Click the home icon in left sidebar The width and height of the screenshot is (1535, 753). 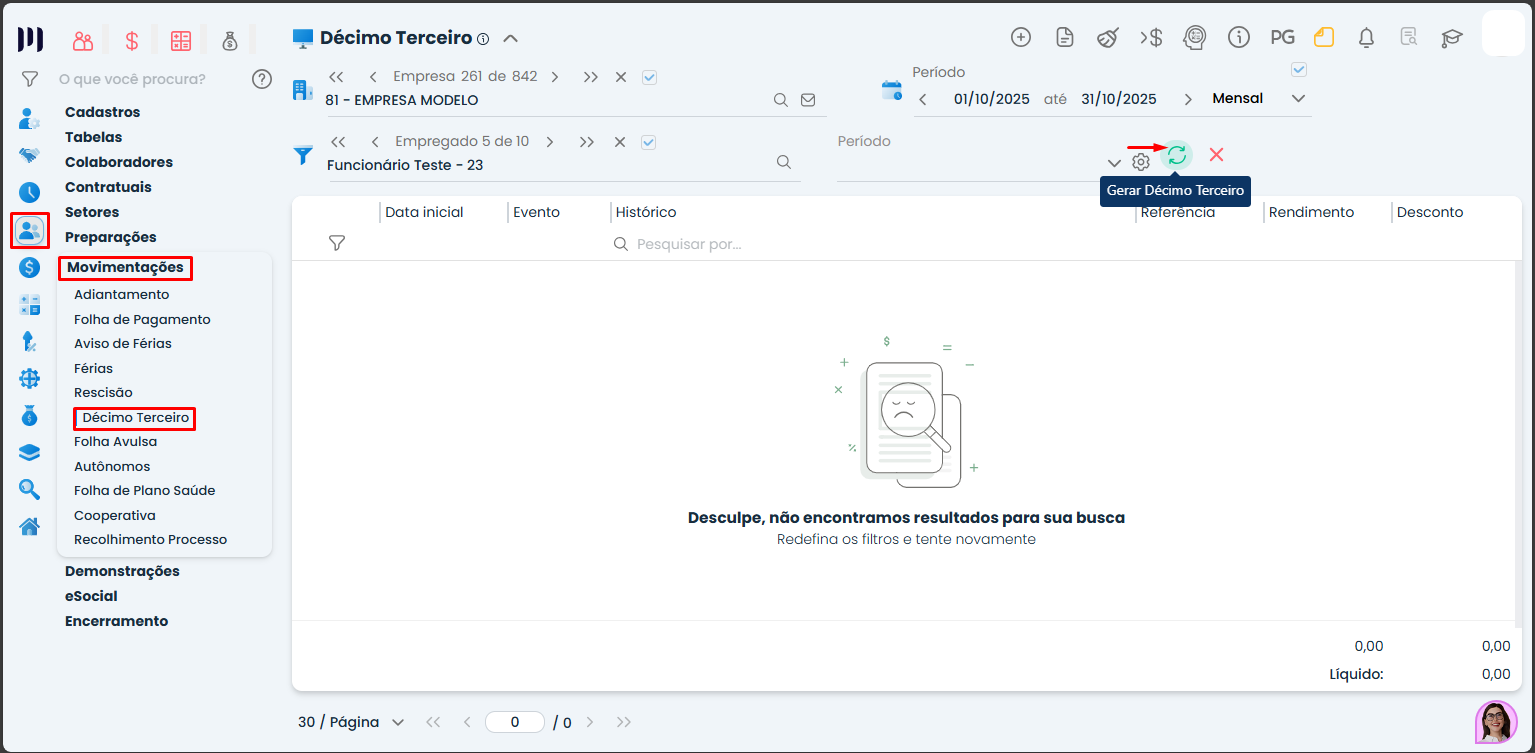30,527
